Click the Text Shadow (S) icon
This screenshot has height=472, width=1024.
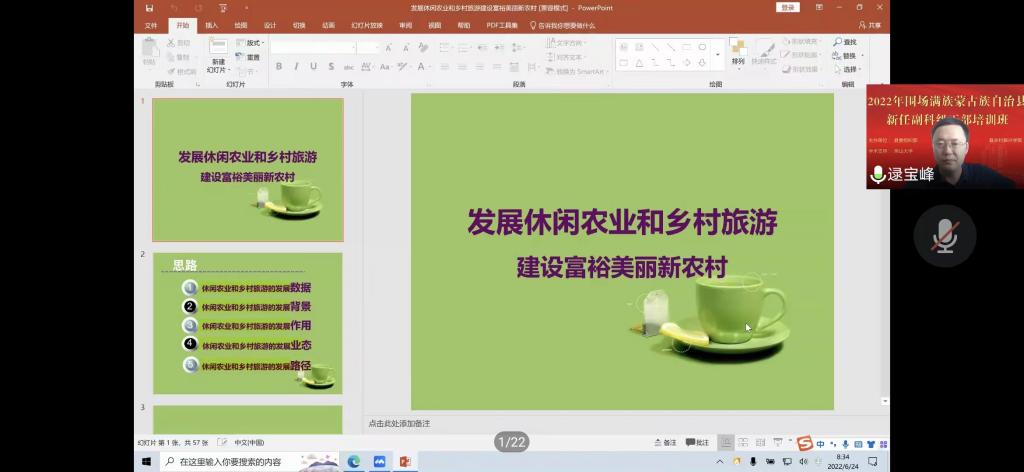pyautogui.click(x=330, y=66)
